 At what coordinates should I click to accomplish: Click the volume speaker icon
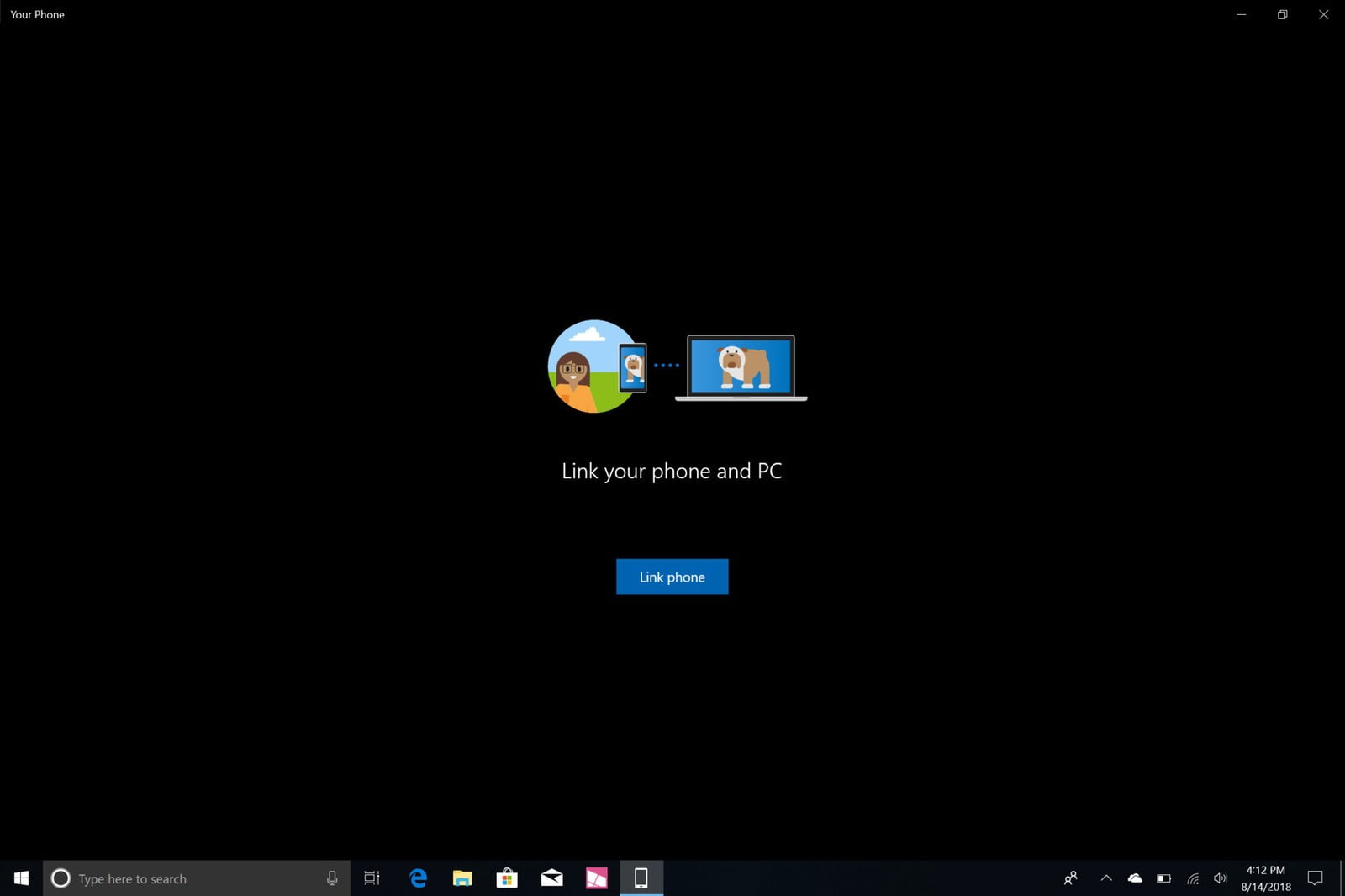[1221, 878]
